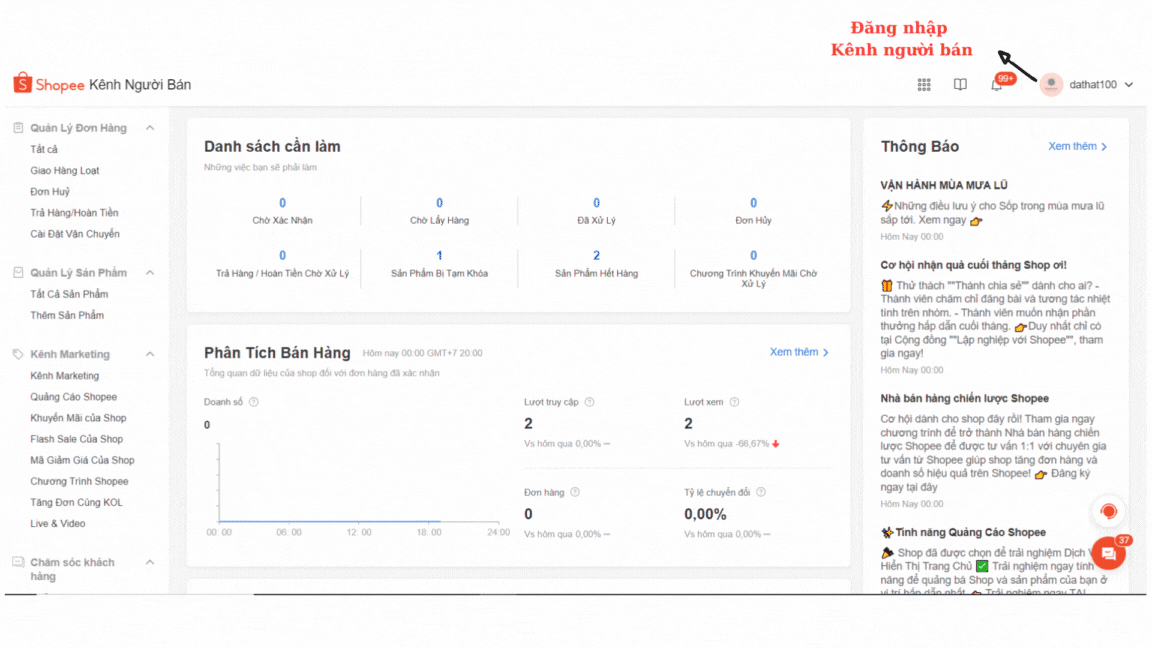Open VẬN HÀNH MÙA MƯA LŨ notification
1152x648 pixels.
pyautogui.click(x=944, y=185)
